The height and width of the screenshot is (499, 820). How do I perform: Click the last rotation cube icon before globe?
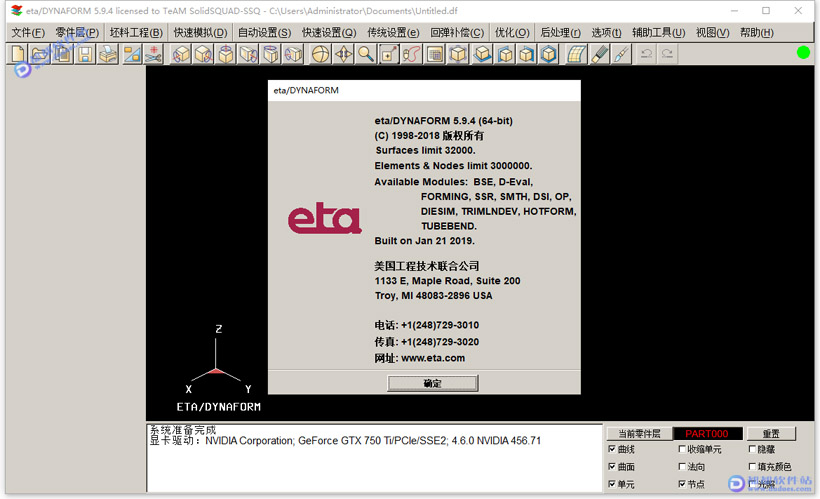pos(293,54)
